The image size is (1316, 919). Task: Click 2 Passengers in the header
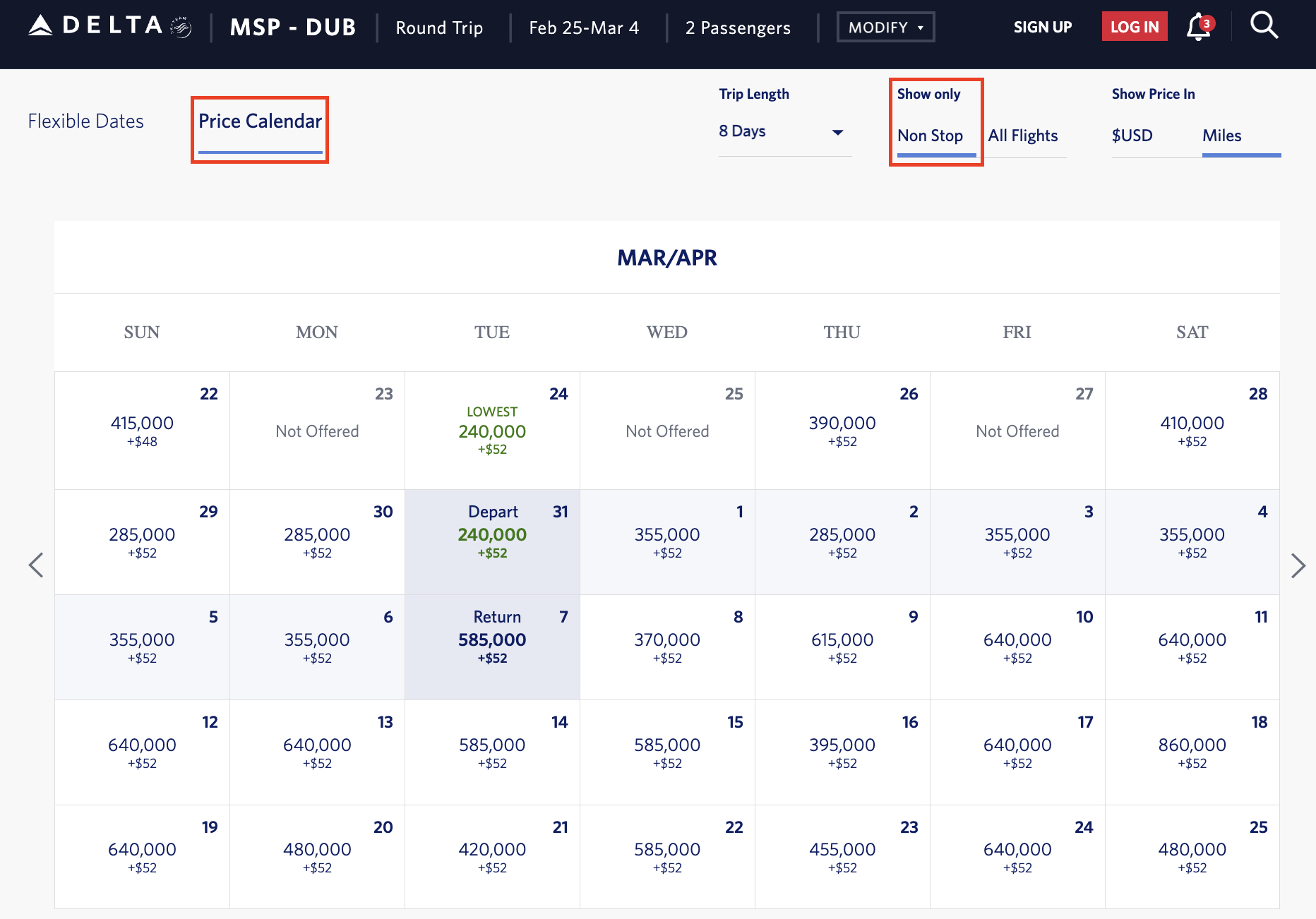click(737, 28)
